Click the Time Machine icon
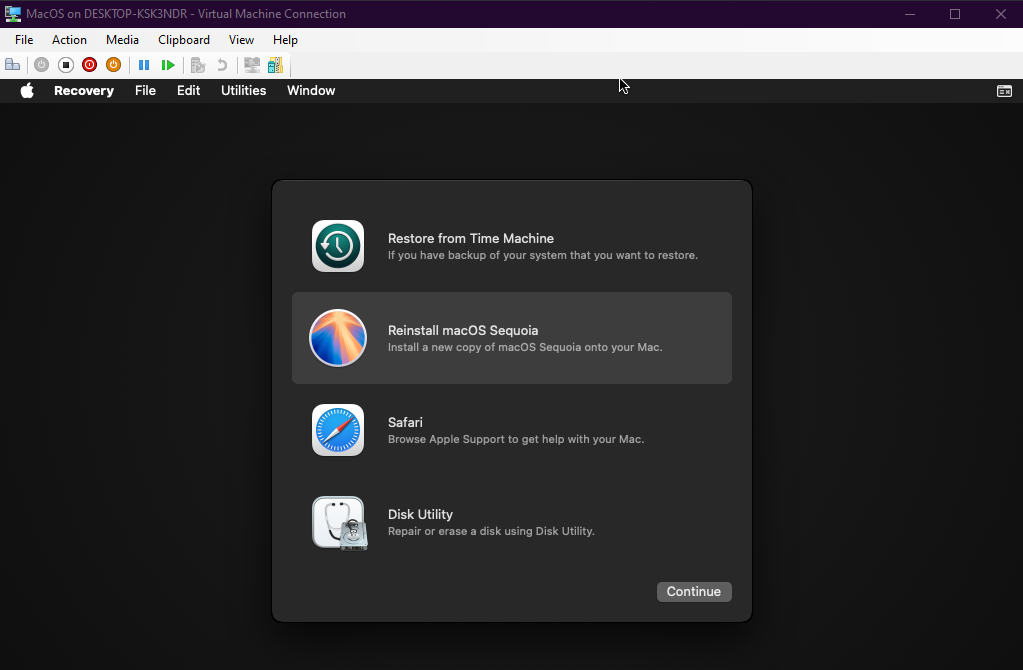1023x670 pixels. tap(338, 246)
